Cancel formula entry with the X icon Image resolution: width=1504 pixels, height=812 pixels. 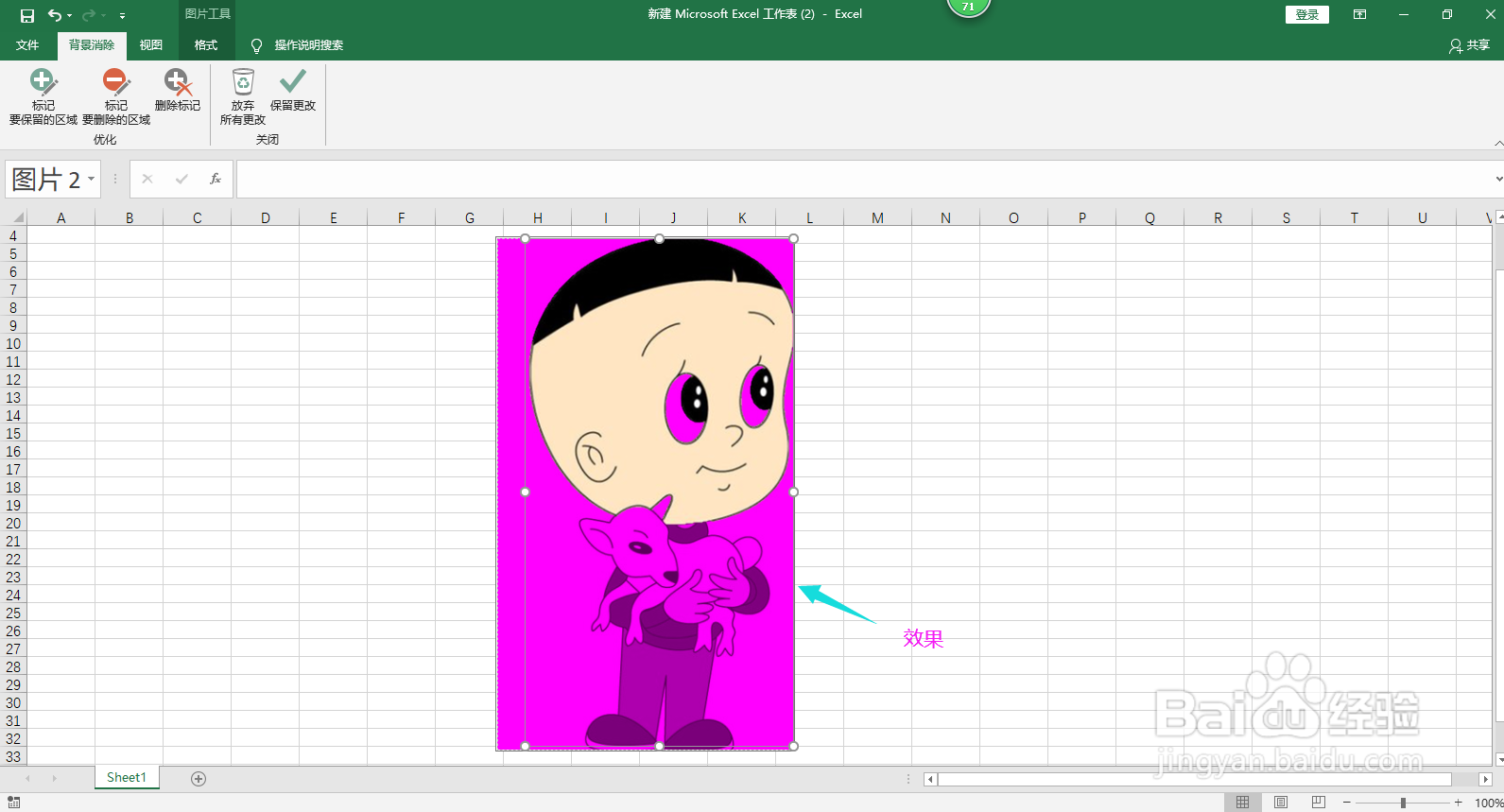point(147,179)
